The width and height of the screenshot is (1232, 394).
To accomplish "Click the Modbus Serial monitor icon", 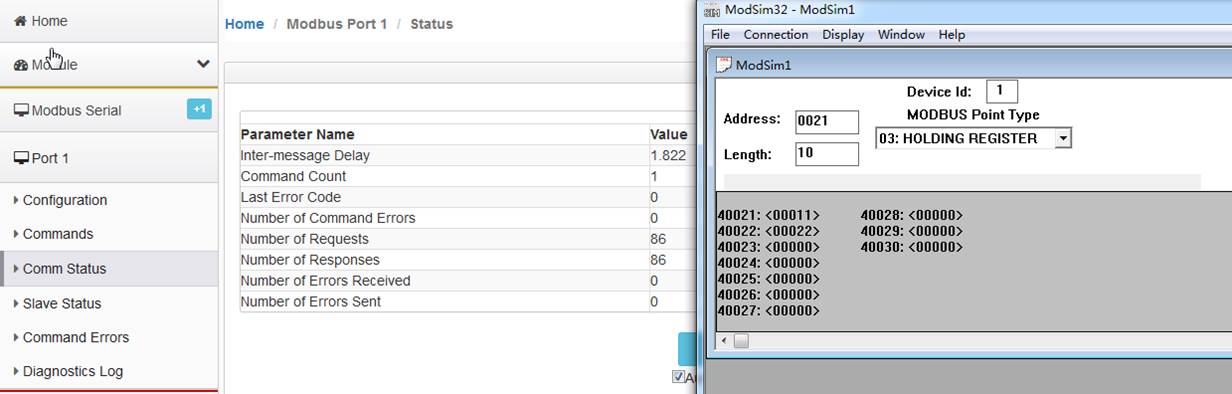I will tap(21, 111).
